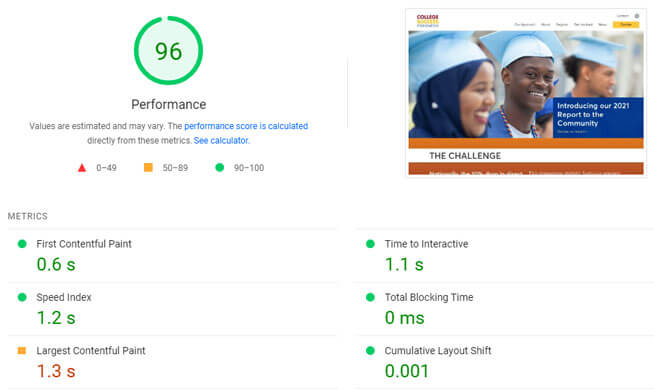Click the orange square 50–89 legend icon
654x390 pixels.
click(148, 168)
